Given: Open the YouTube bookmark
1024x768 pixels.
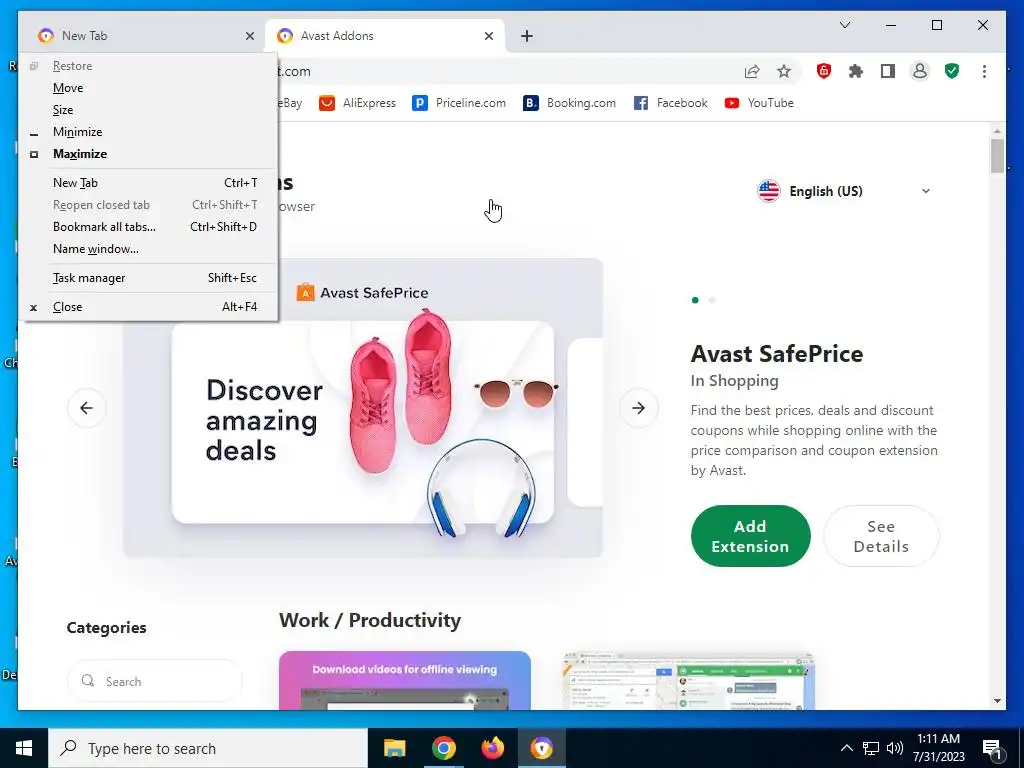Looking at the screenshot, I should pos(759,103).
